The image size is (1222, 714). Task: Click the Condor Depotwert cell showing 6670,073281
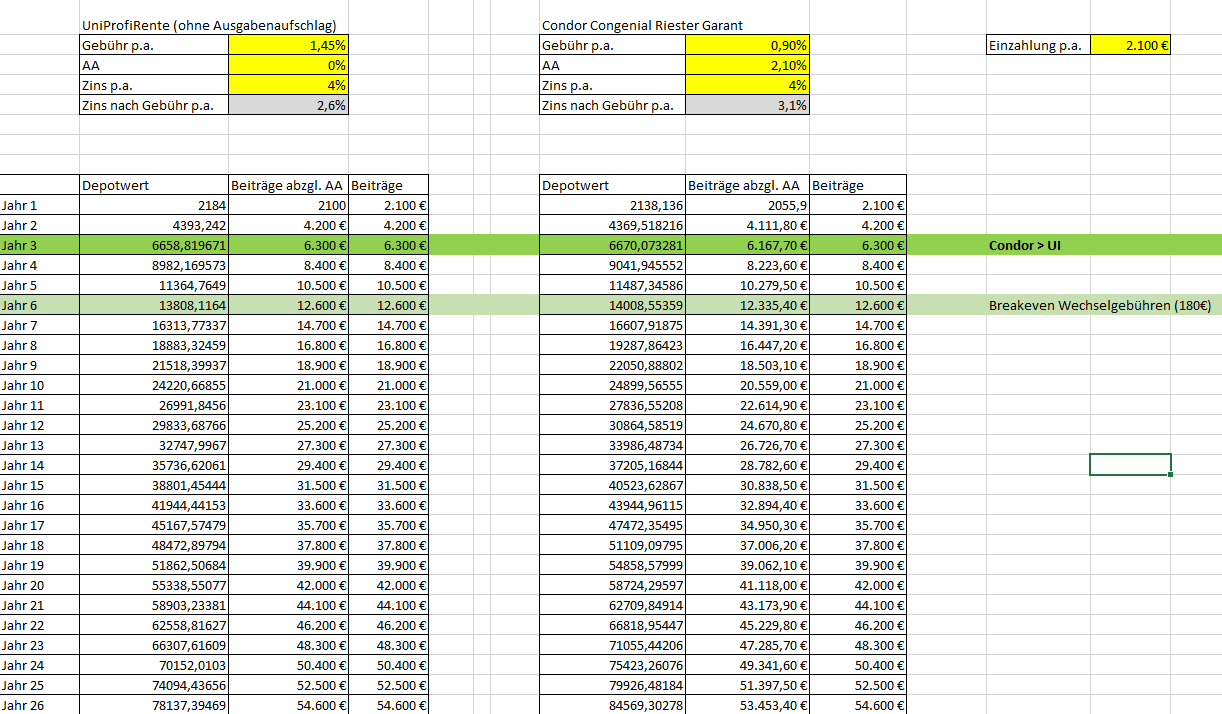point(612,245)
